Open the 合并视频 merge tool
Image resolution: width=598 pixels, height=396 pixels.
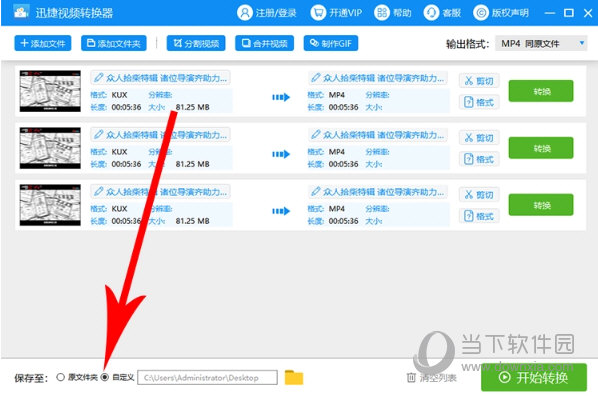tap(264, 43)
